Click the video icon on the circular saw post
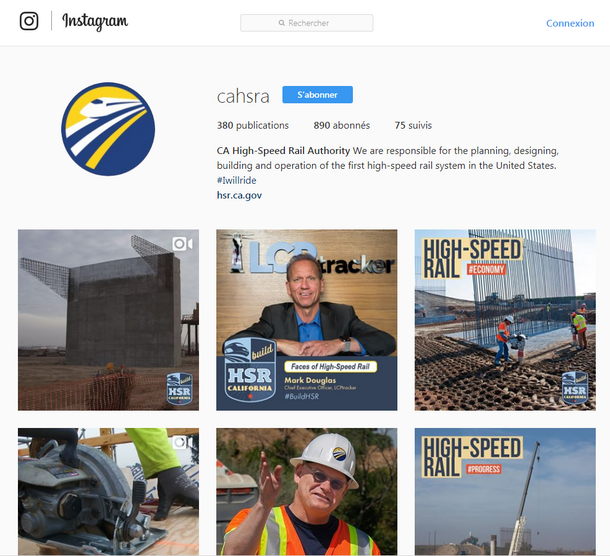Viewport: 610px width, 556px height. click(x=182, y=442)
